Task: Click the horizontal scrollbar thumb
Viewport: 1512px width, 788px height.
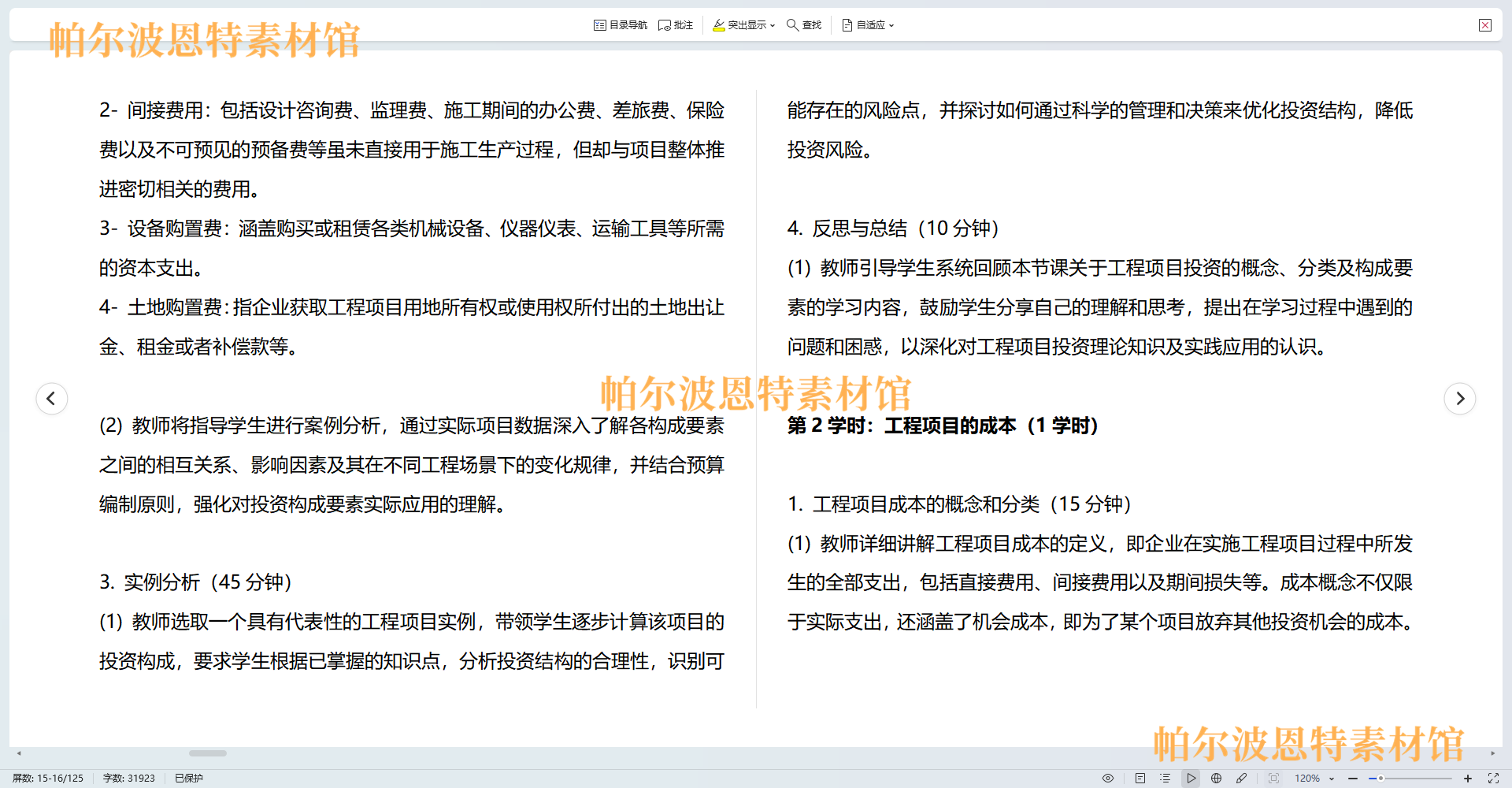Action: click(x=208, y=753)
